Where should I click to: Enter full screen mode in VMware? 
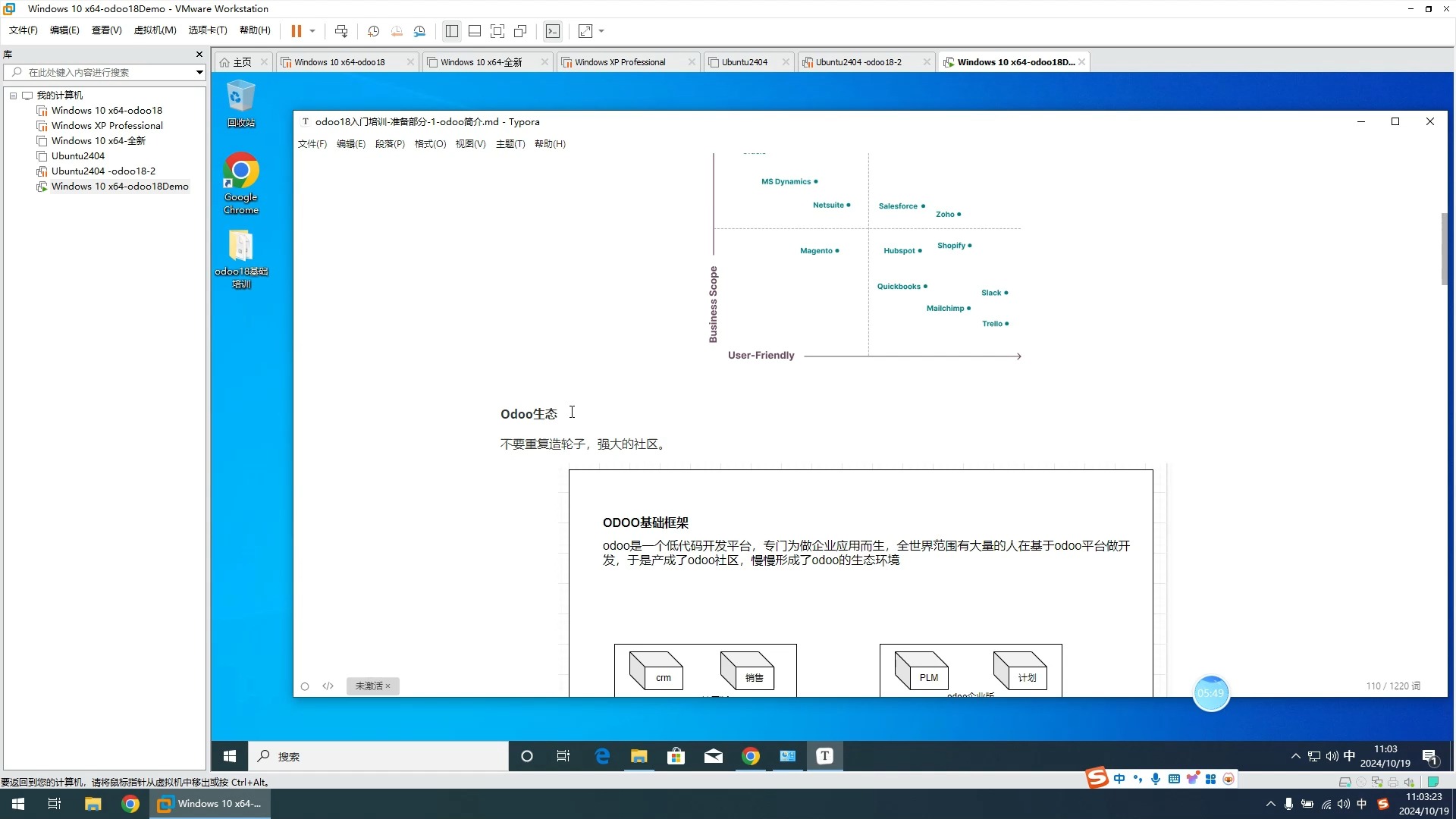click(x=497, y=31)
